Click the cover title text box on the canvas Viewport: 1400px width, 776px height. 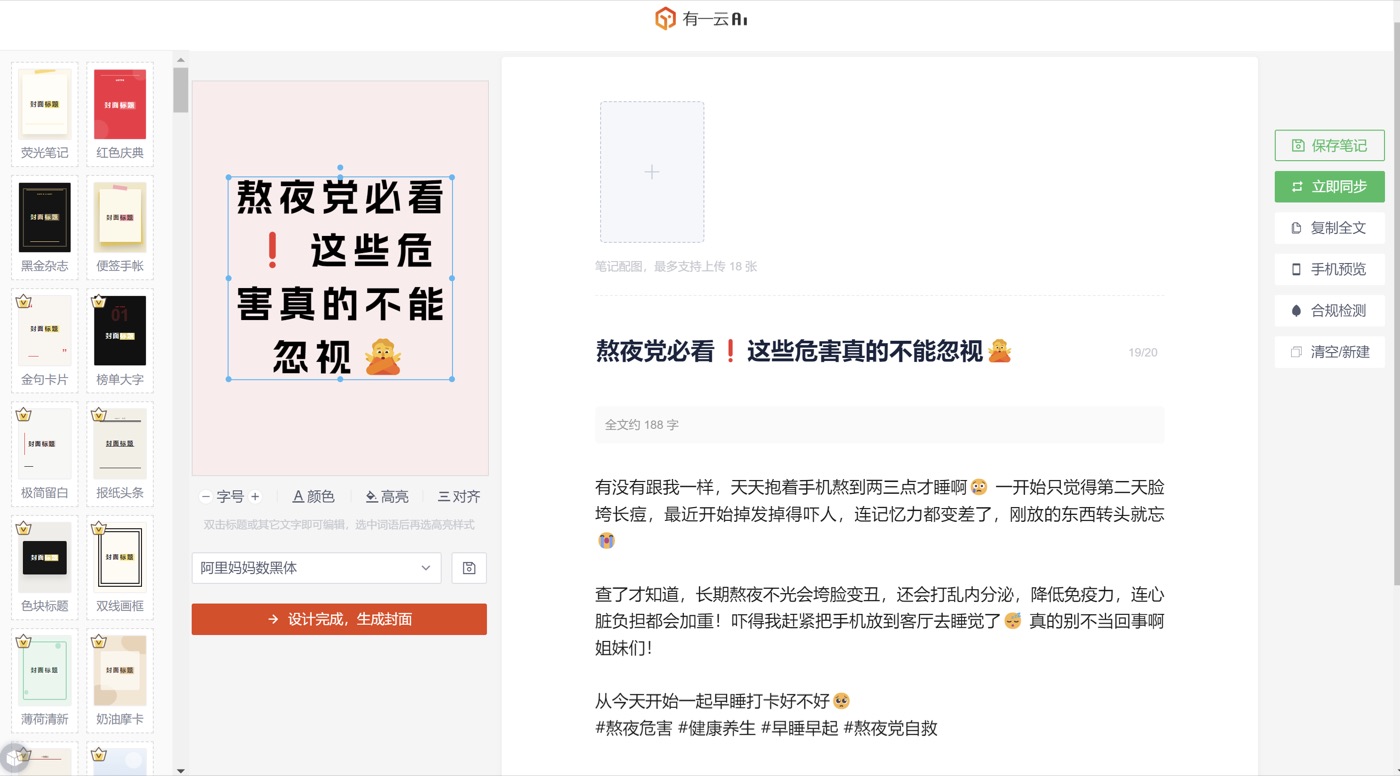[x=340, y=278]
